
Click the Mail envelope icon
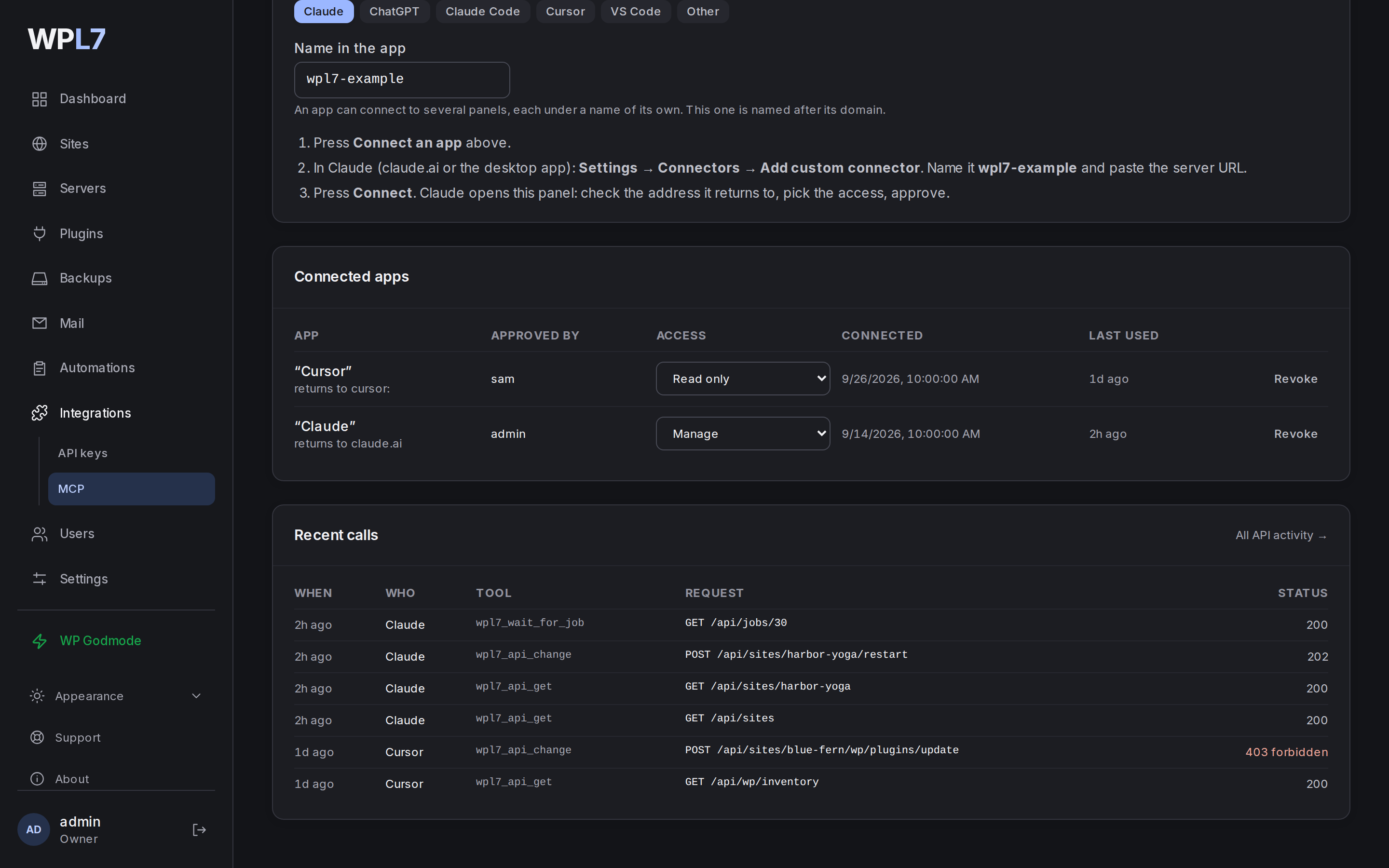39,323
